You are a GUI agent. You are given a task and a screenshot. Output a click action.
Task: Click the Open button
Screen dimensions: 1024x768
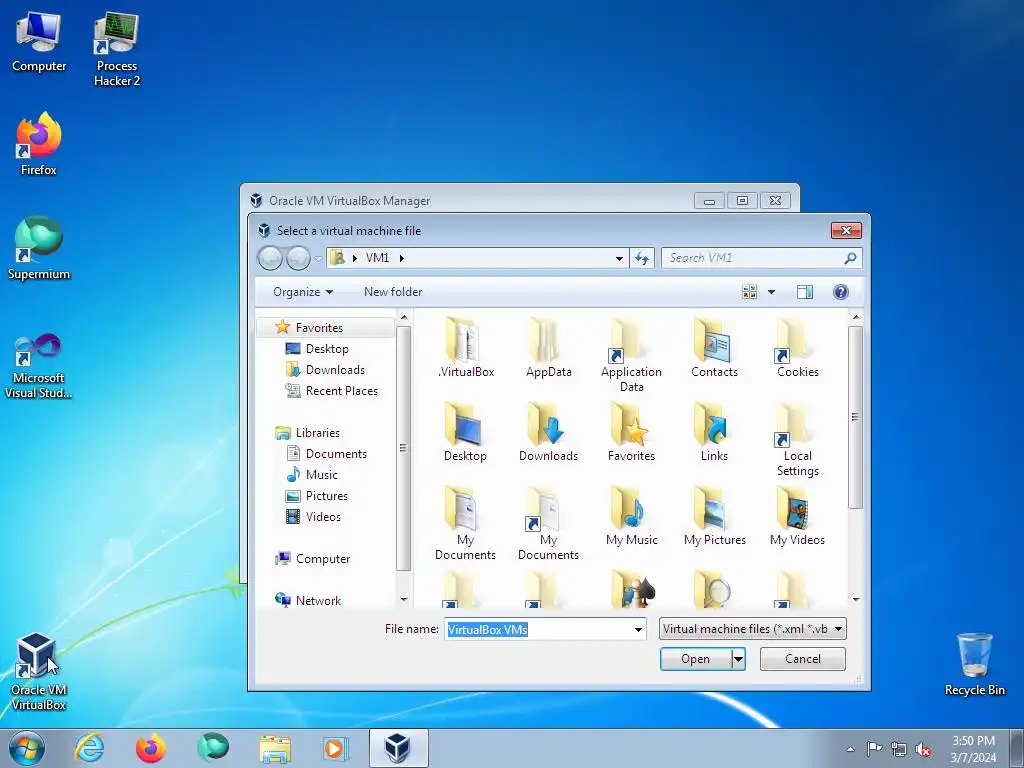click(x=696, y=659)
